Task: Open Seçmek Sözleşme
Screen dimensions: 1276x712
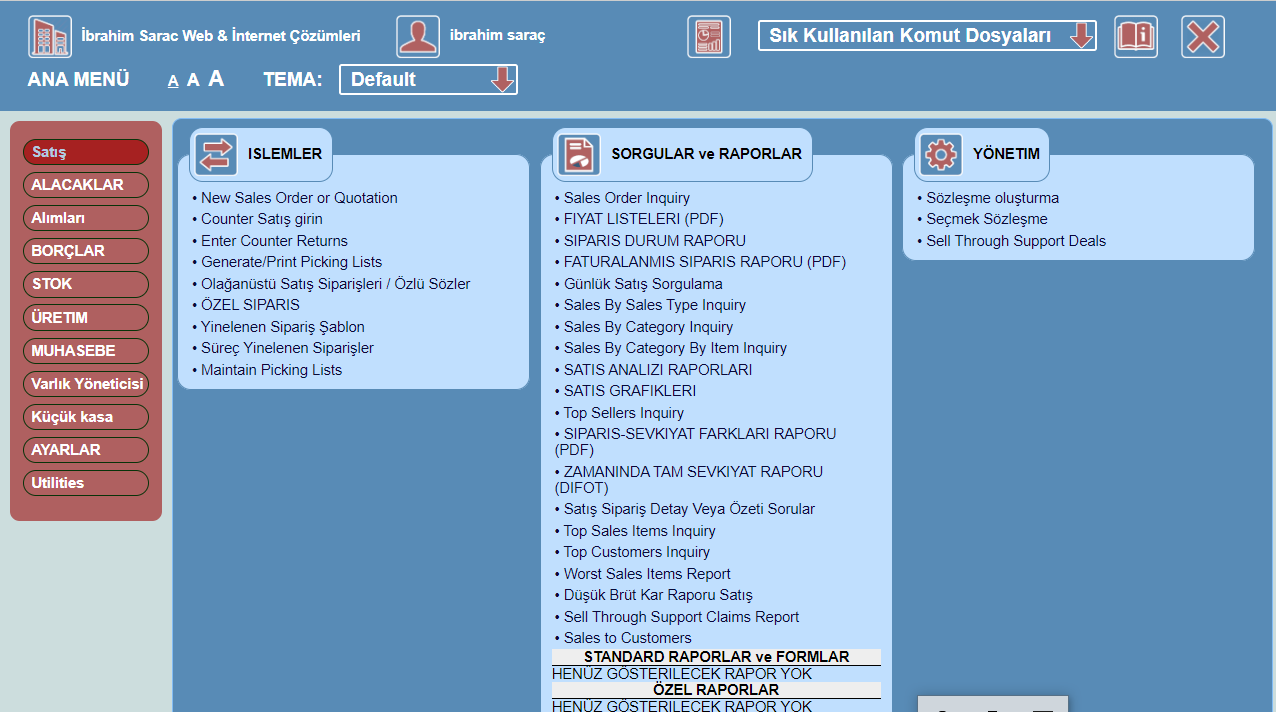Action: pyautogui.click(x=987, y=219)
